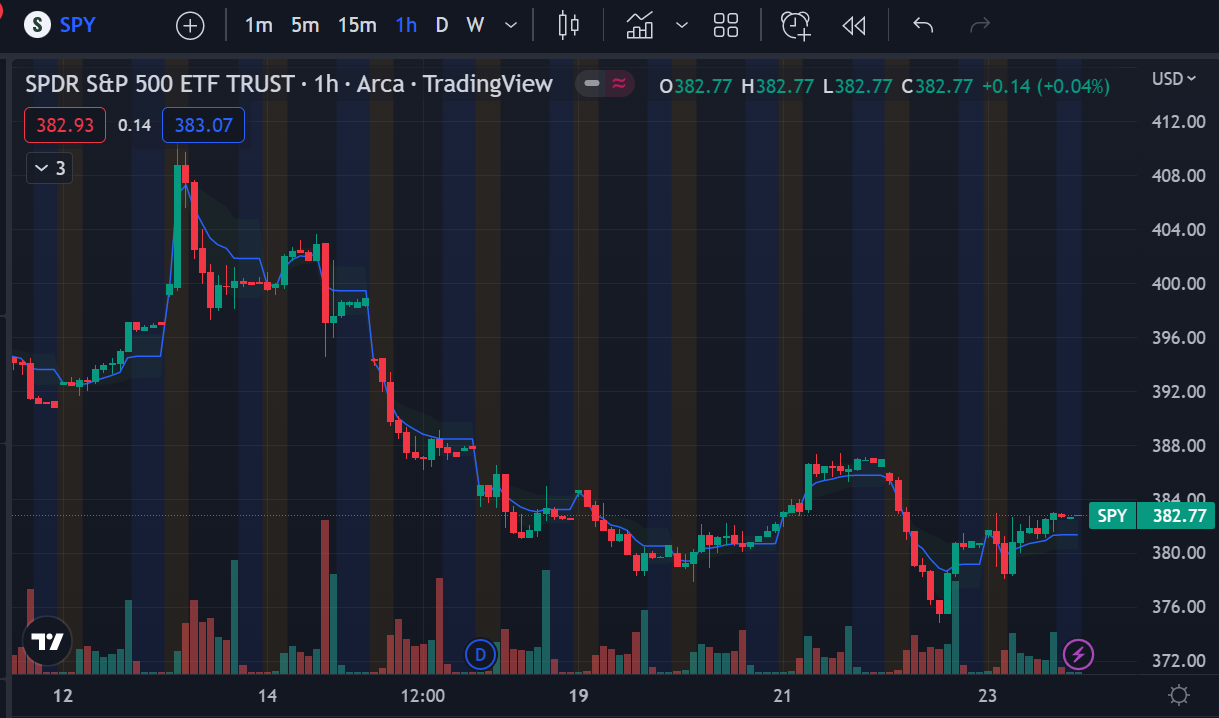Click the date label 12 on the time axis

[x=63, y=695]
